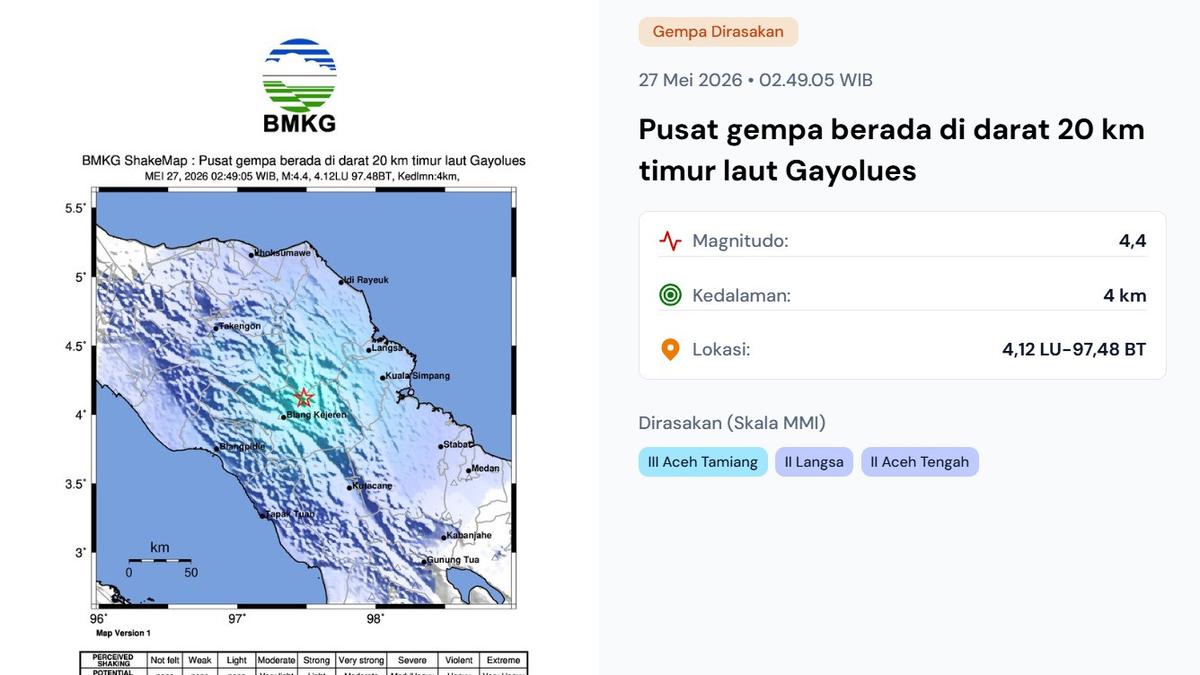Click the II Langsa chip

(814, 462)
